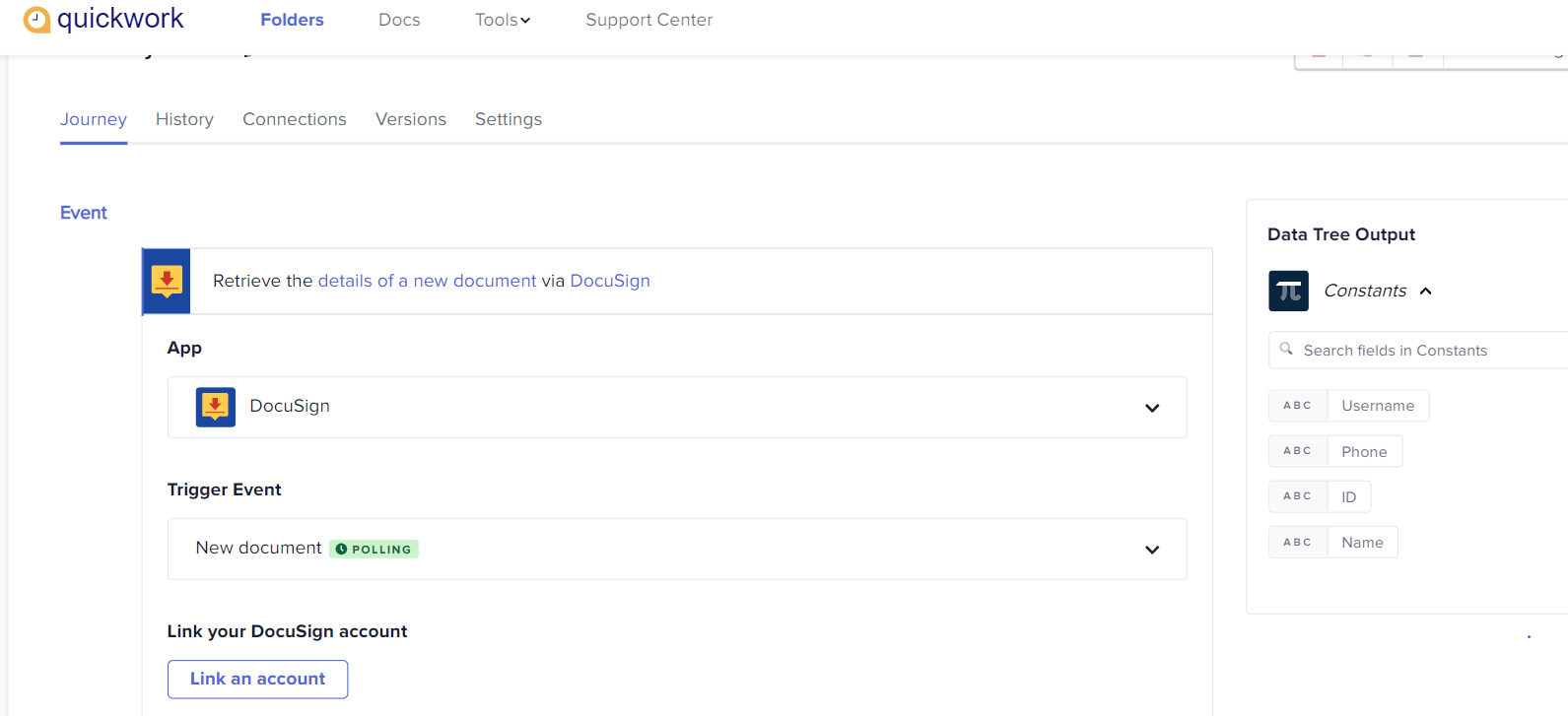
Task: Click the search magnifier icon in Constants
Action: tap(1286, 349)
